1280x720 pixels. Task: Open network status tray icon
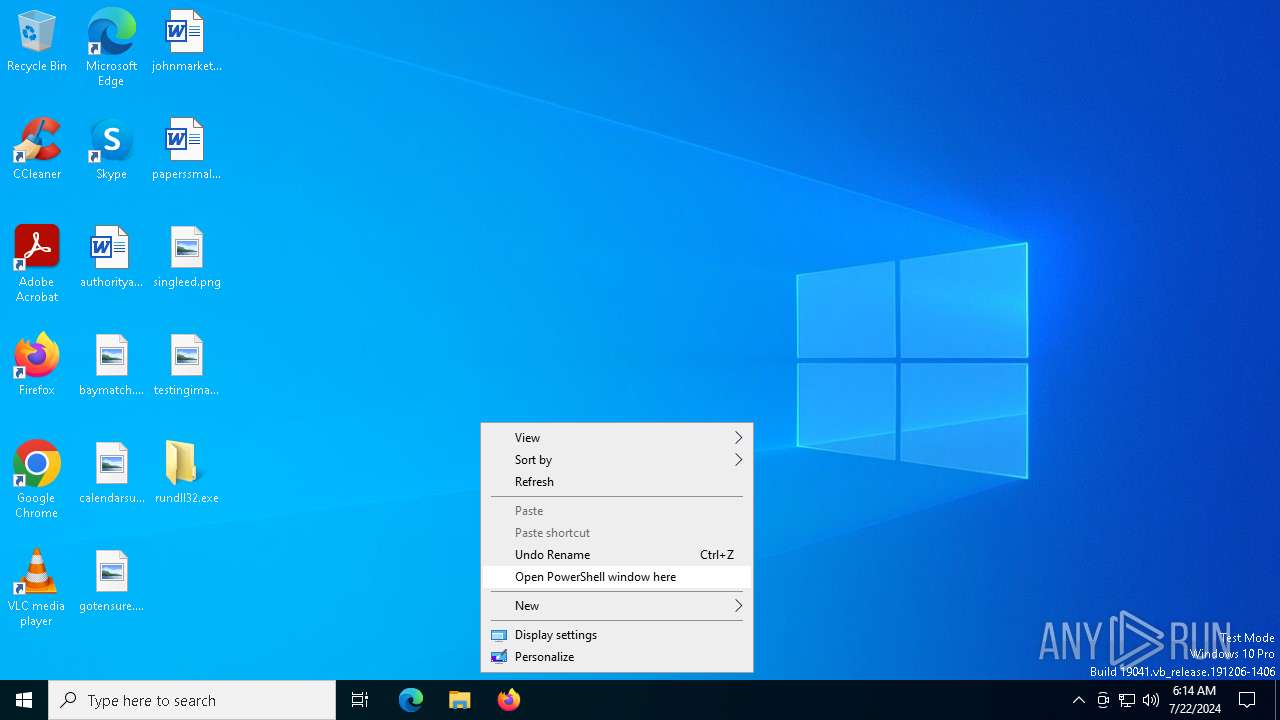coord(1127,700)
